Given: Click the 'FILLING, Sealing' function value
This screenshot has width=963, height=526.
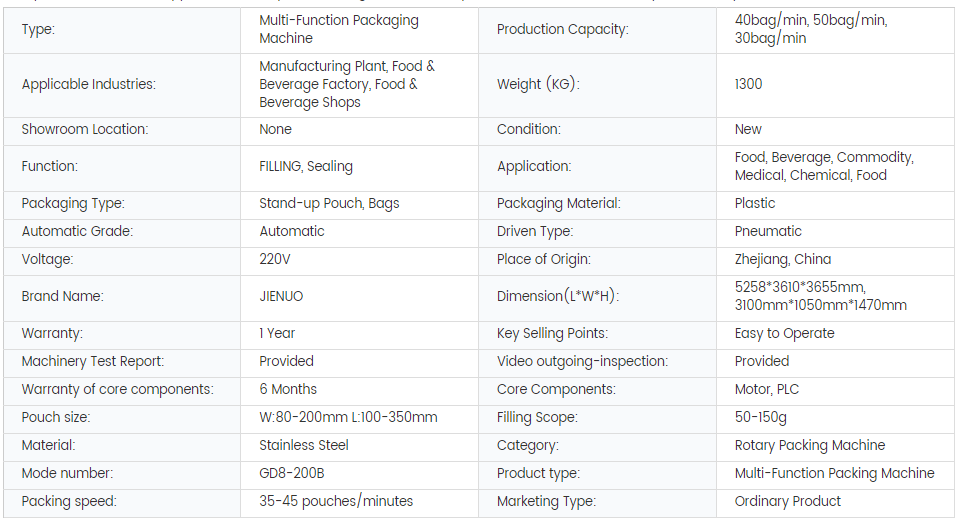Looking at the screenshot, I should coord(306,166).
